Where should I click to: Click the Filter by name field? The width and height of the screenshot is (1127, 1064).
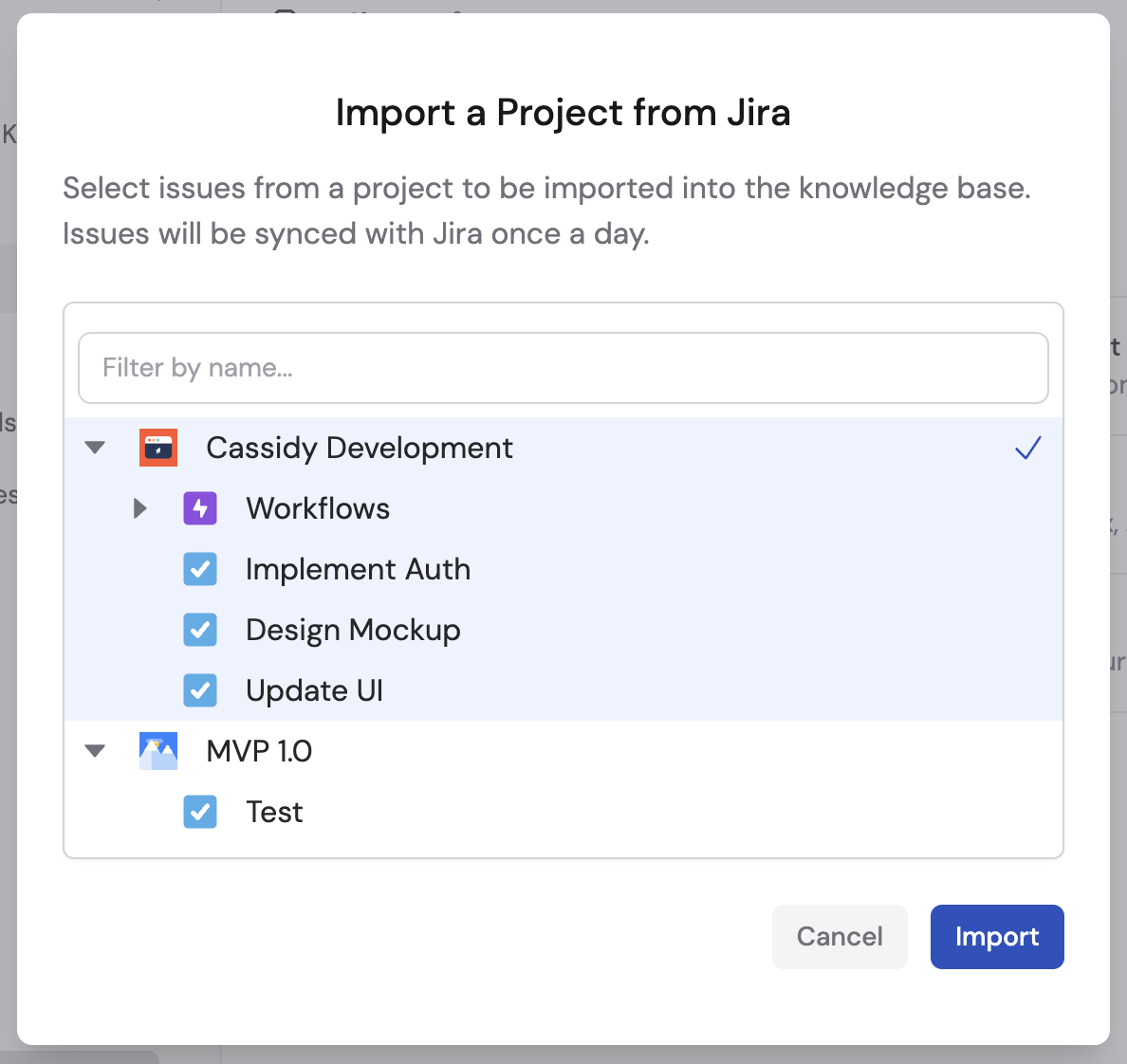(563, 368)
